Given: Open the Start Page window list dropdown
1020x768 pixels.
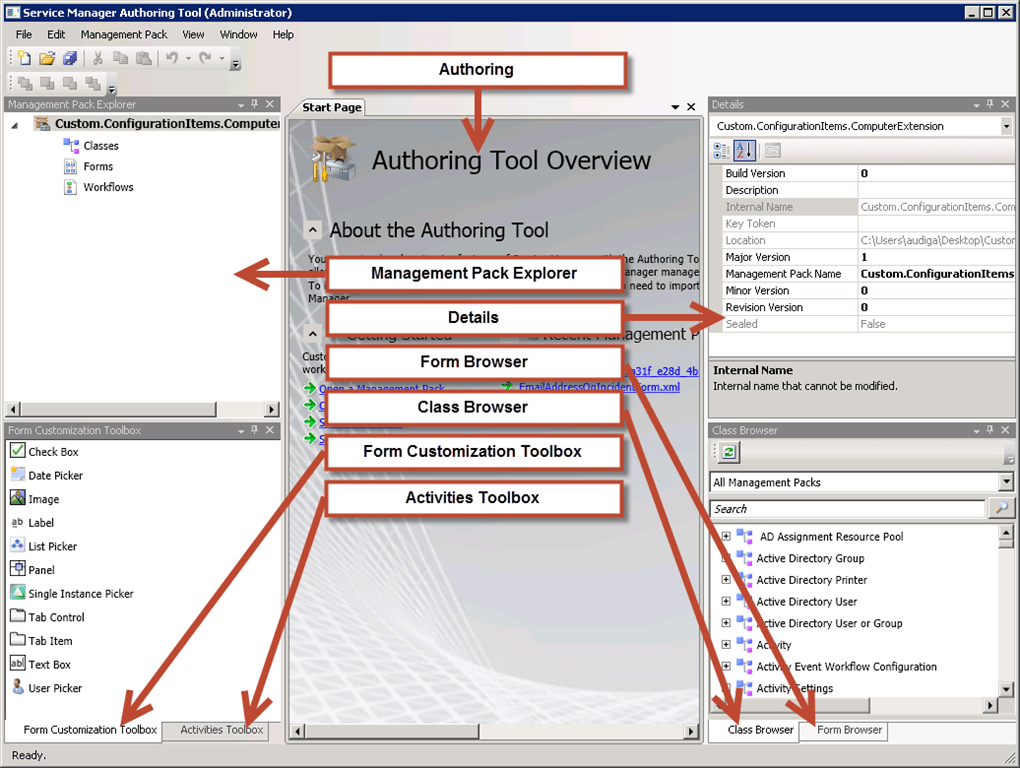Looking at the screenshot, I should (x=675, y=107).
